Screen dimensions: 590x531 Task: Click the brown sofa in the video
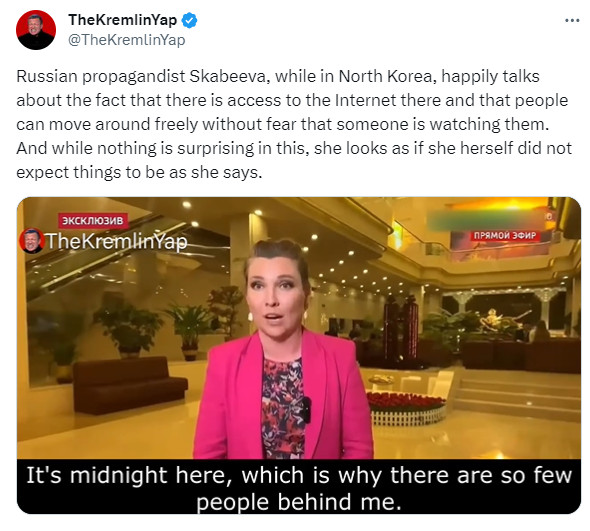click(129, 384)
